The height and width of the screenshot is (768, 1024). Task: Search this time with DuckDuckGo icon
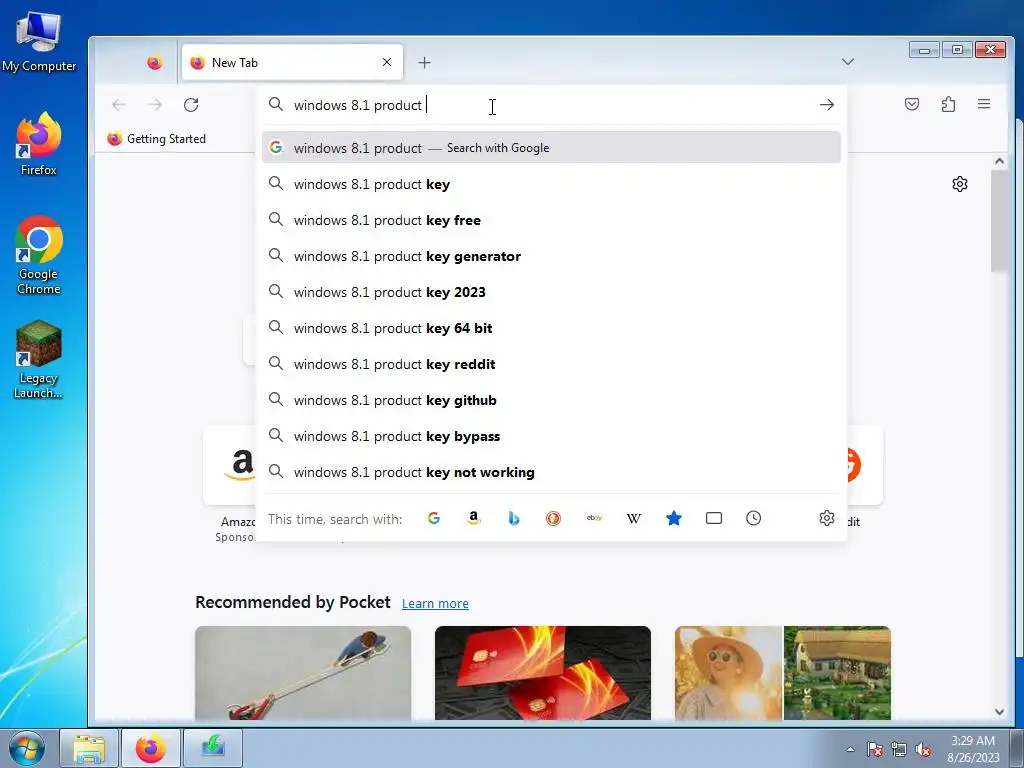pyautogui.click(x=553, y=519)
